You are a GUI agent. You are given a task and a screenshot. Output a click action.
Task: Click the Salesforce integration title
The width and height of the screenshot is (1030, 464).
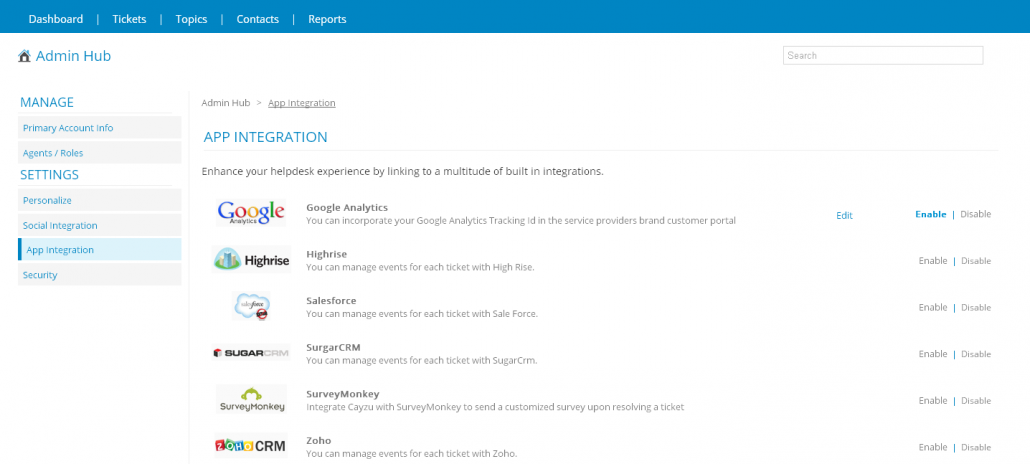(x=331, y=300)
